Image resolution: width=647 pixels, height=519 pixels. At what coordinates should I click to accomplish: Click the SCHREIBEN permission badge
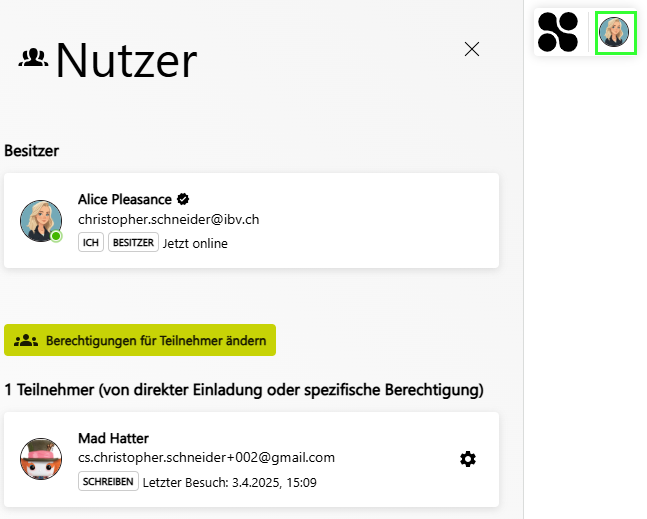[108, 481]
